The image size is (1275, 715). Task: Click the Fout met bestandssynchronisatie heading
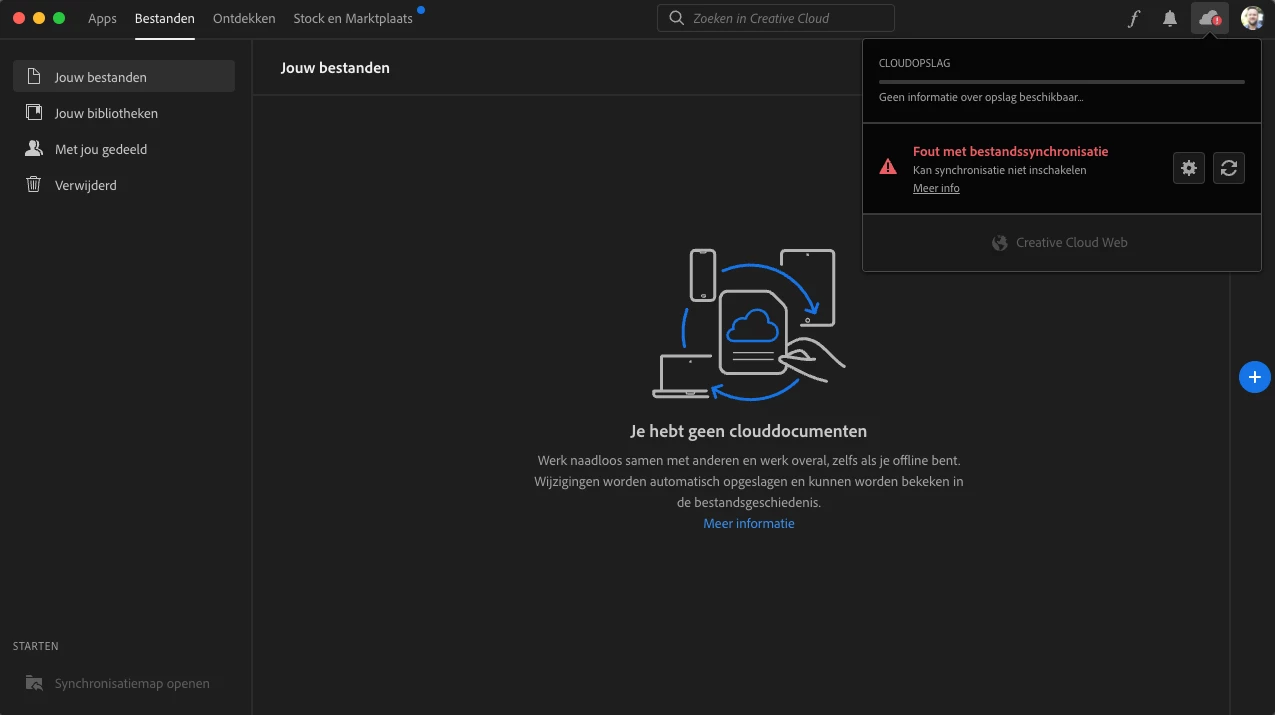(1010, 151)
